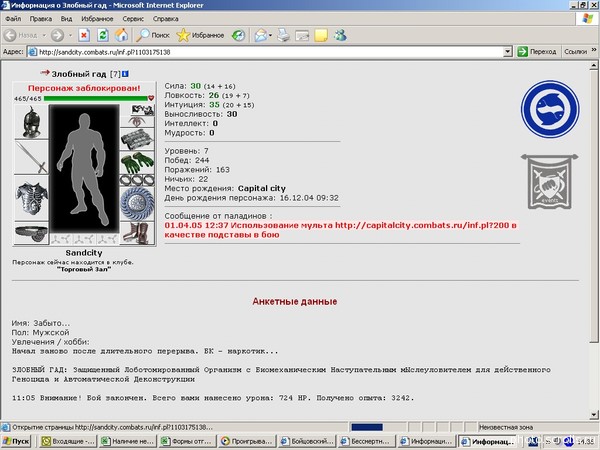Click the Пуск start button
Image resolution: width=600 pixels, height=450 pixels.
coord(17,441)
